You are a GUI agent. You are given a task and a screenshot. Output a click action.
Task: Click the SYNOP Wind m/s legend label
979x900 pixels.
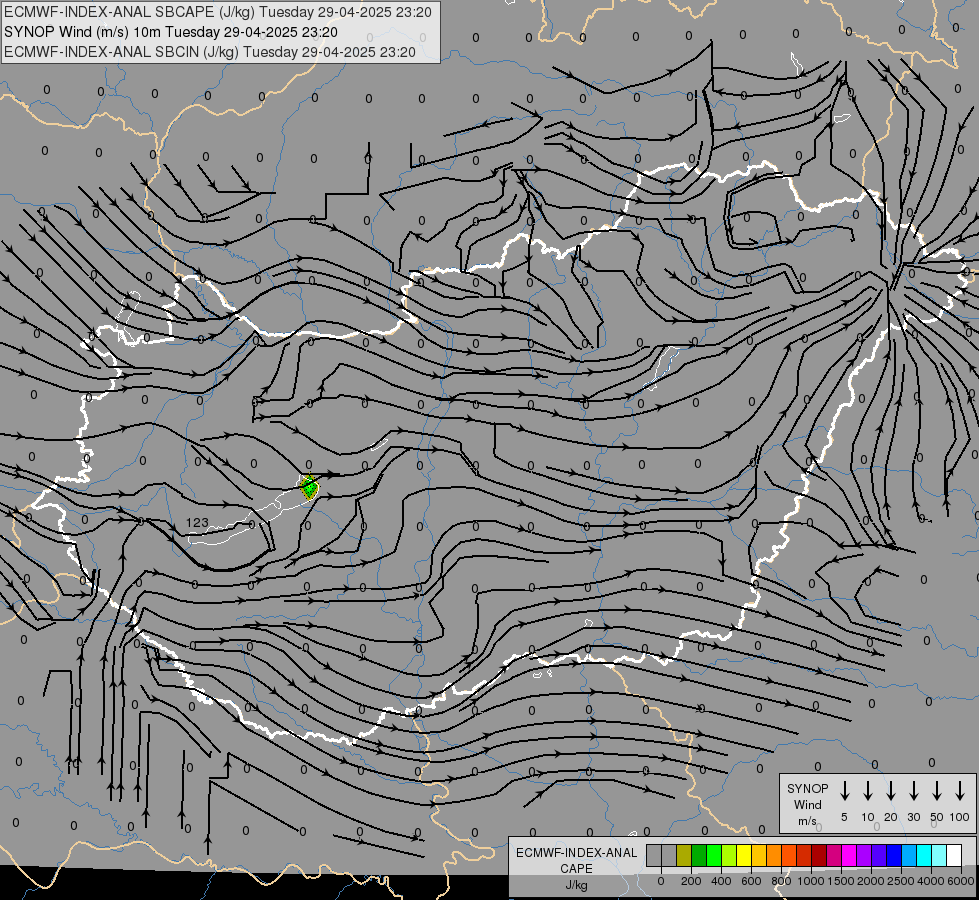coord(807,804)
